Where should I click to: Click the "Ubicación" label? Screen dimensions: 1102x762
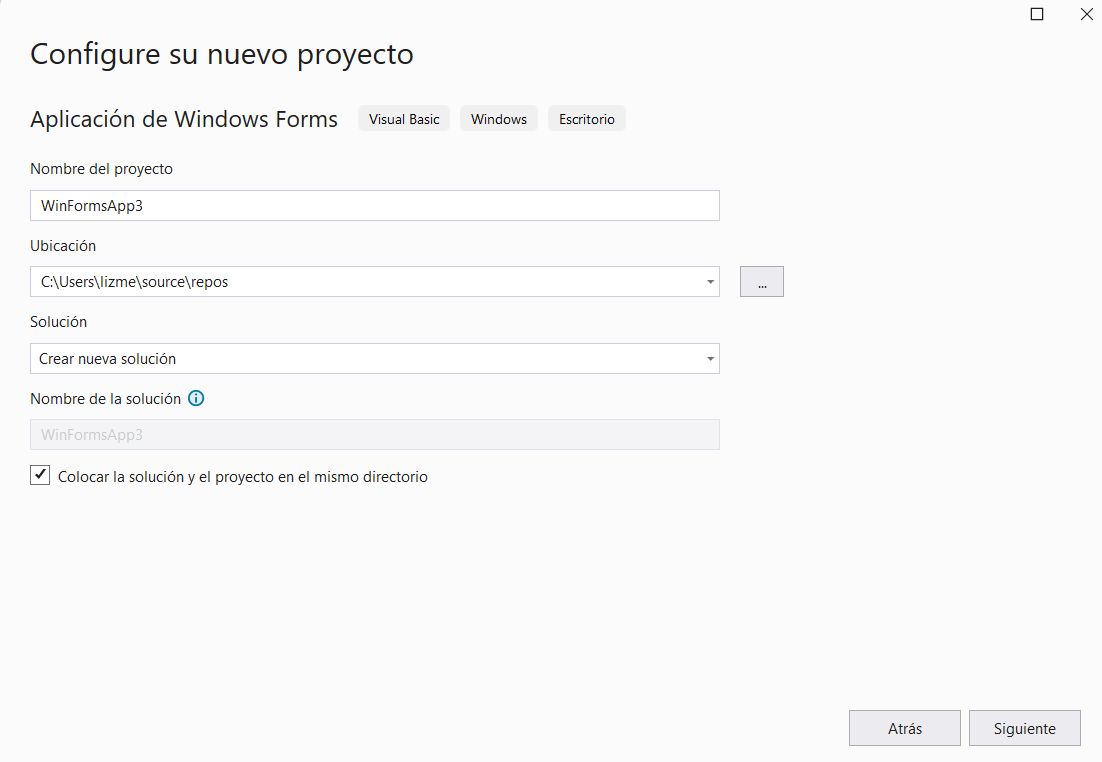(x=62, y=245)
